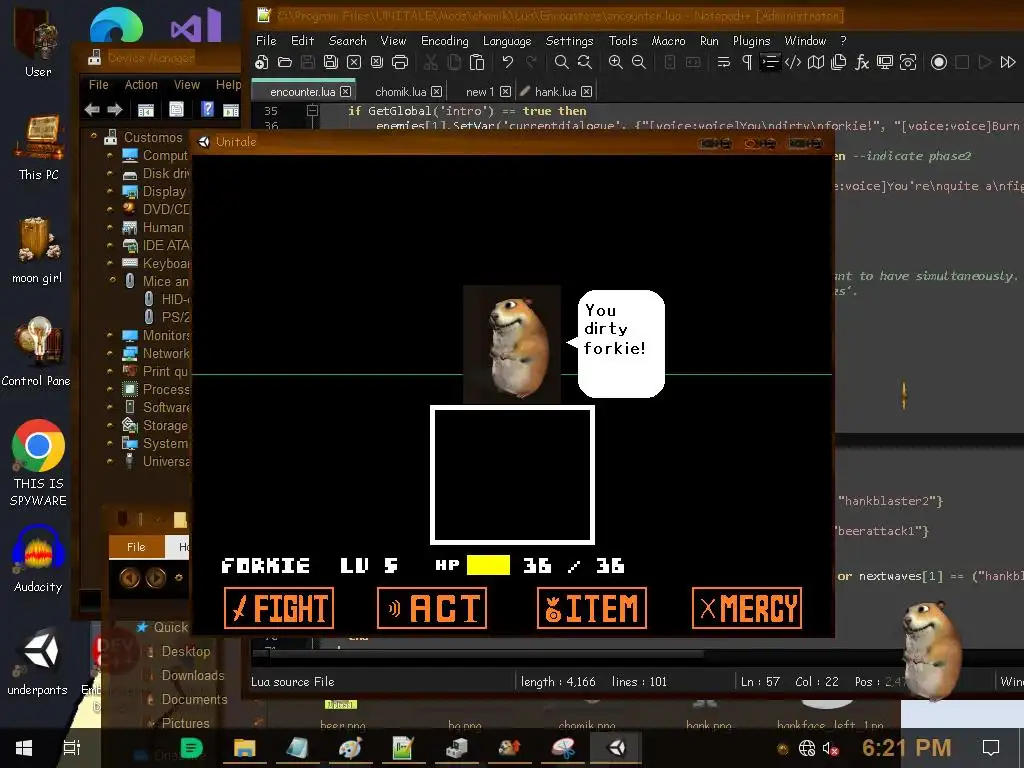
Task: Close the hank.lua tab with its X
Action: [x=586, y=91]
